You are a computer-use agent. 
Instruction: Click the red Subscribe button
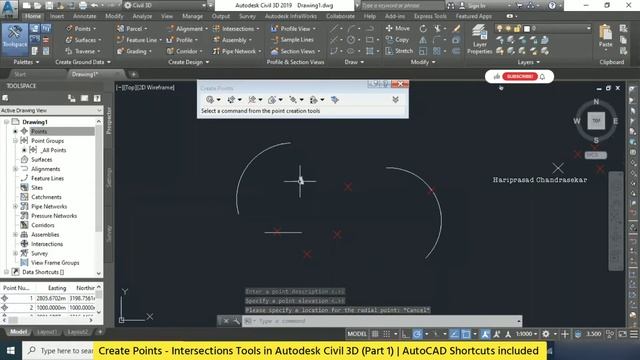(x=520, y=76)
